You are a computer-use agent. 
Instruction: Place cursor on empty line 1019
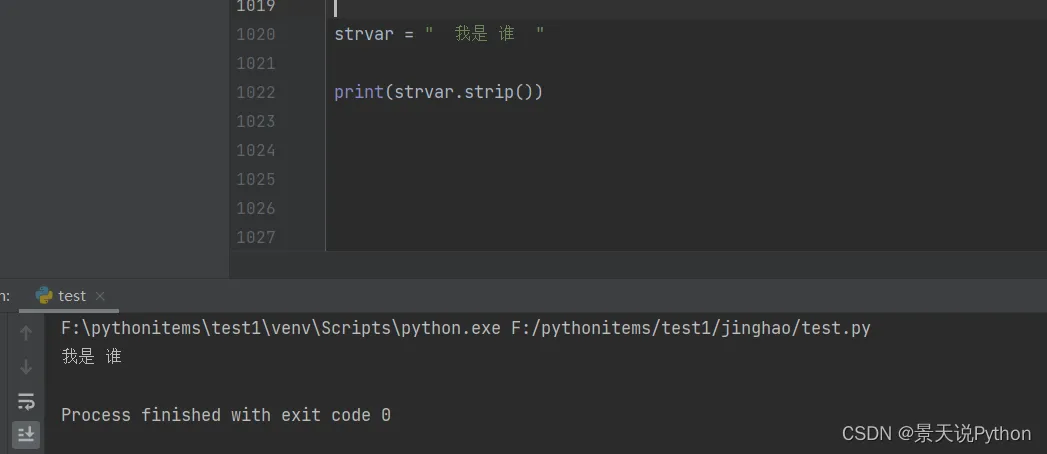coord(500,7)
